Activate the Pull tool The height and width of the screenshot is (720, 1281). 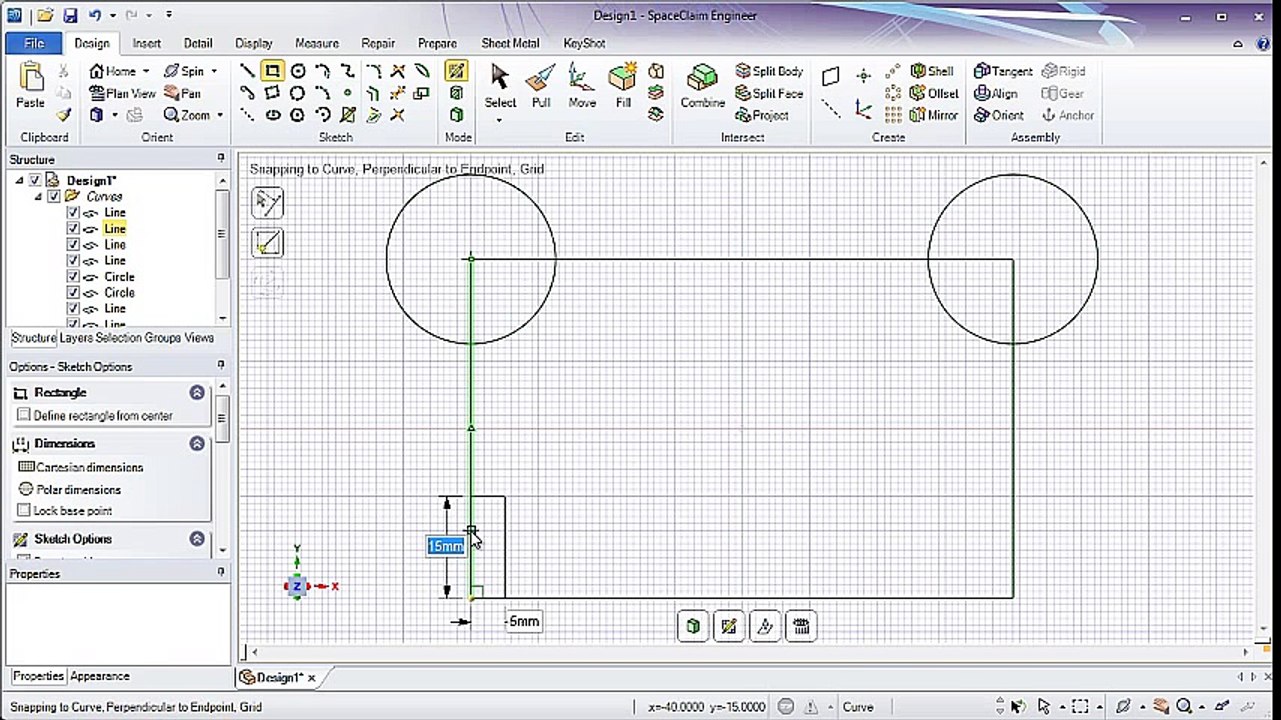click(541, 86)
